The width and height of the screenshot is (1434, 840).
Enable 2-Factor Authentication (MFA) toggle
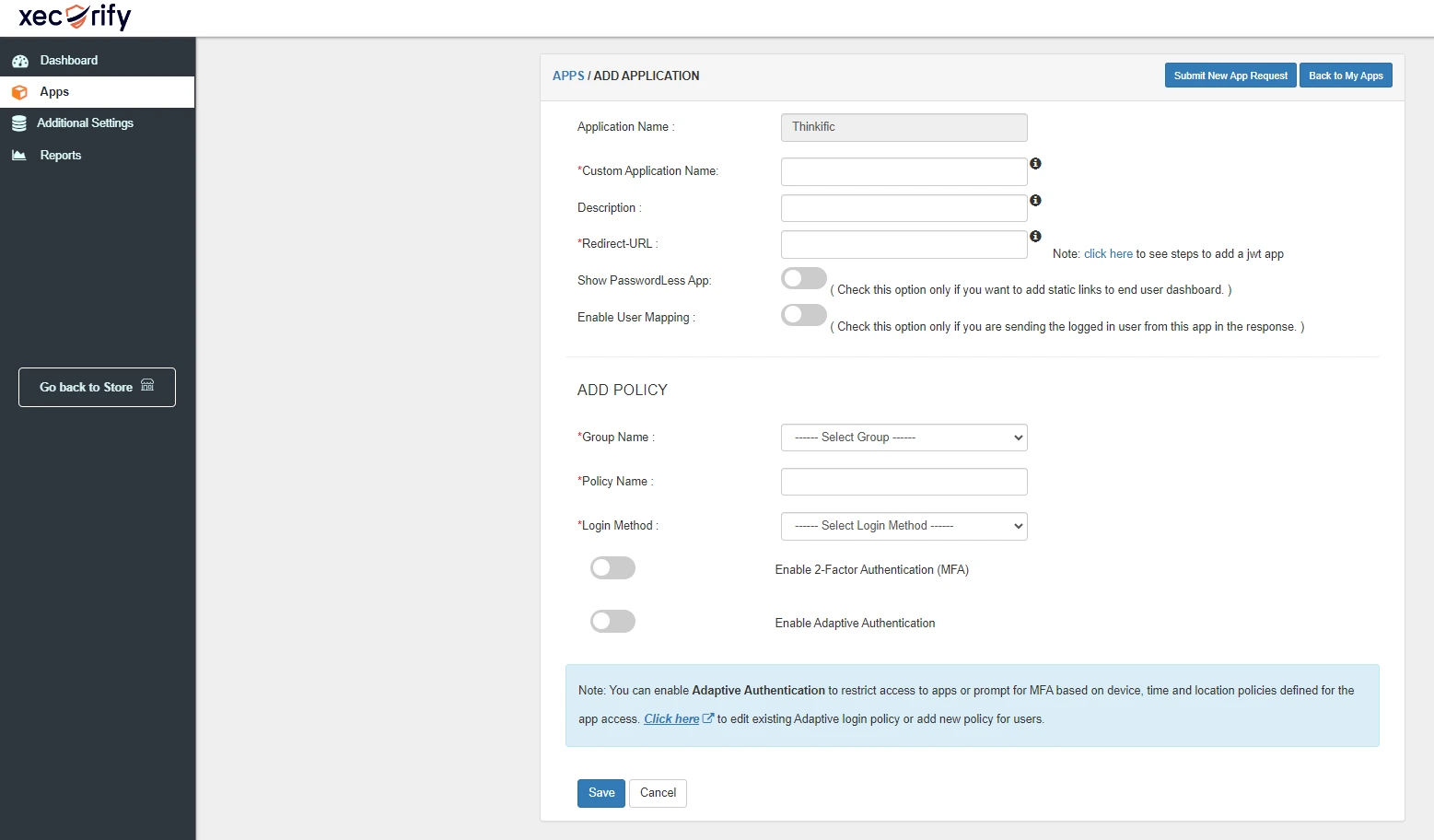[612, 568]
